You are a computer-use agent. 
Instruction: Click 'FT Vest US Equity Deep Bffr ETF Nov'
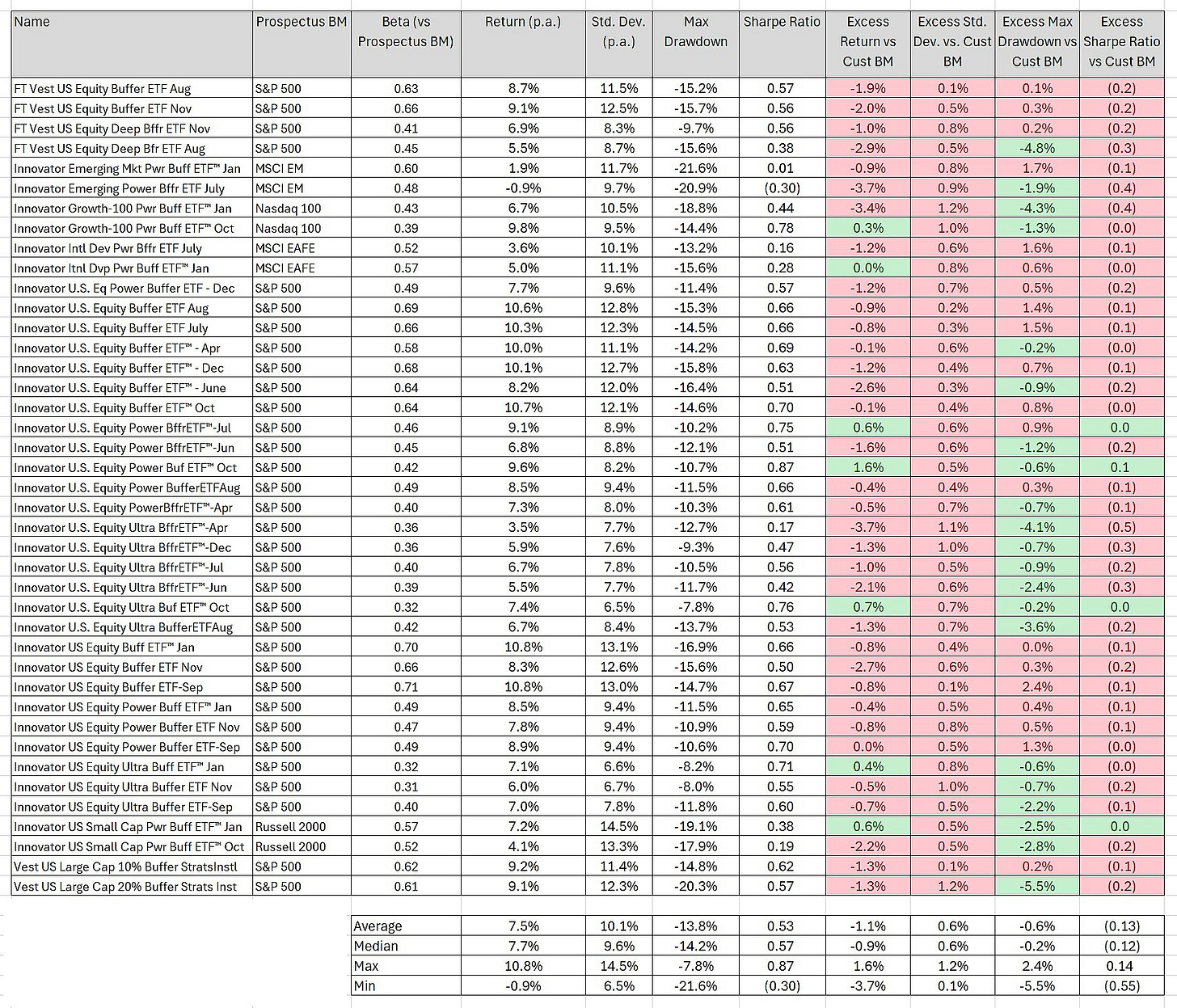click(132, 128)
